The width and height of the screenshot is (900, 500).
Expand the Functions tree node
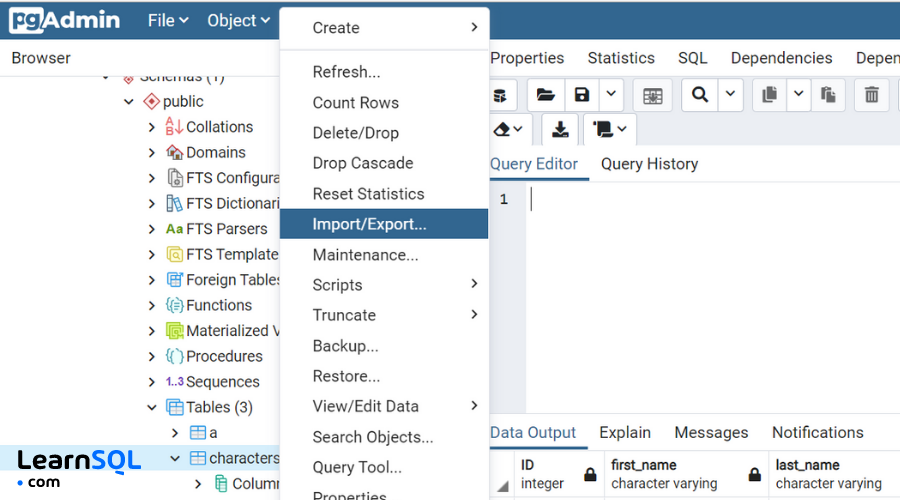[152, 305]
